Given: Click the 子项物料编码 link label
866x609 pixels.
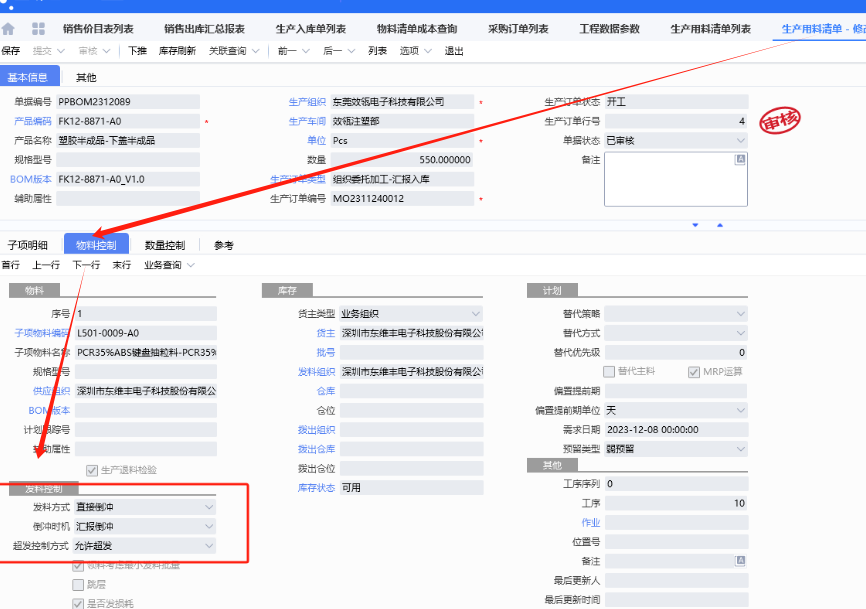Looking at the screenshot, I should pos(41,333).
